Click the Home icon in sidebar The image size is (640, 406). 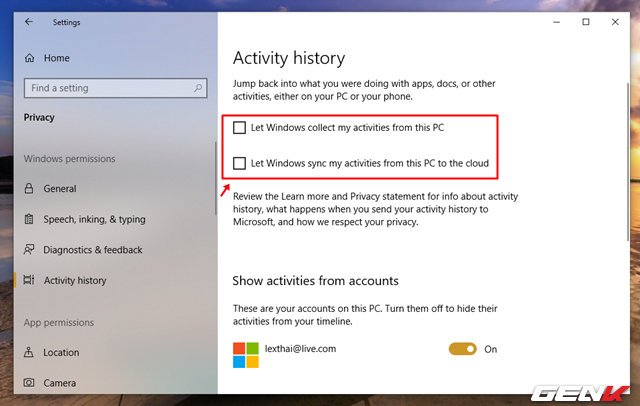coord(28,58)
